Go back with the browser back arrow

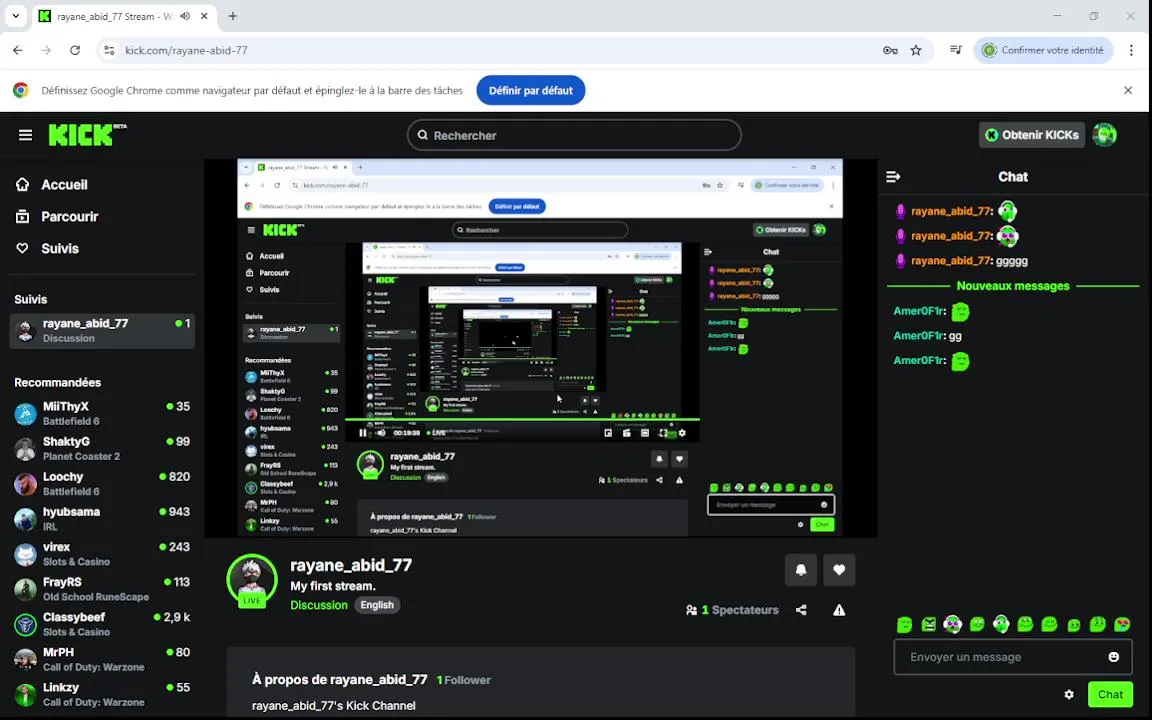tap(18, 51)
